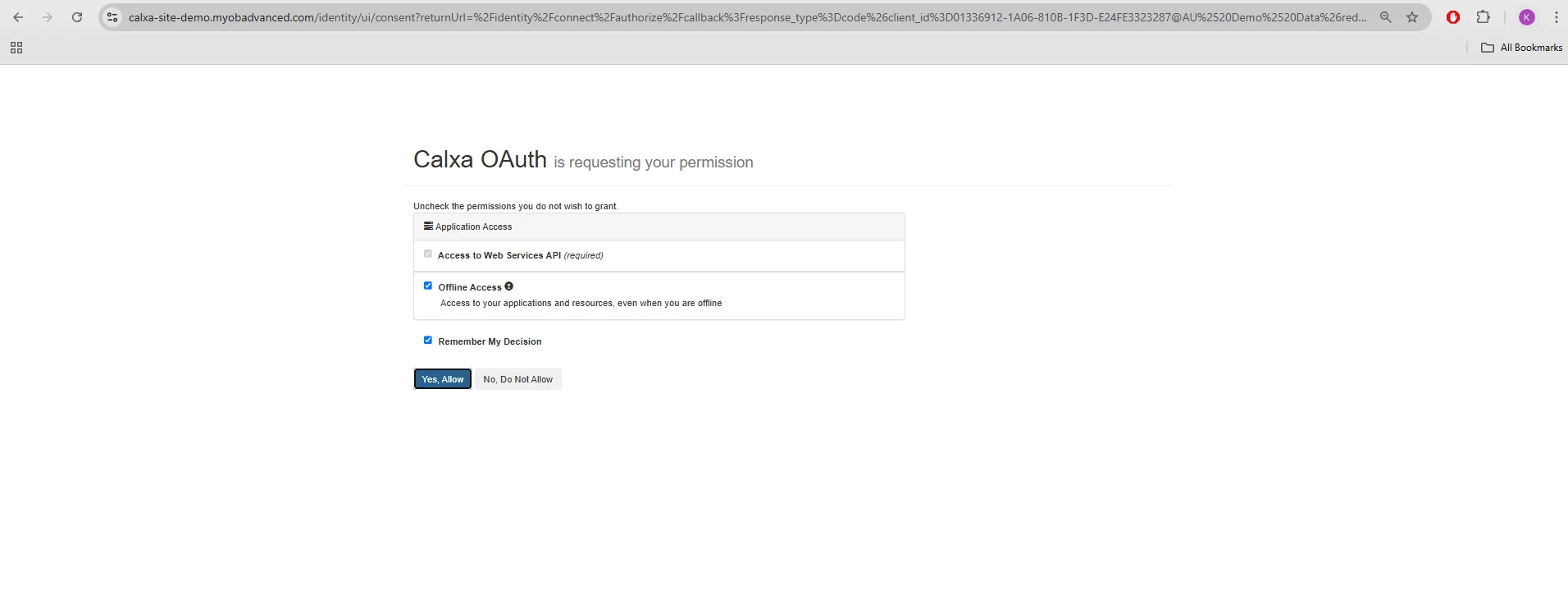This screenshot has height=609, width=1568.
Task: Click Yes, Allow button
Action: click(x=443, y=379)
